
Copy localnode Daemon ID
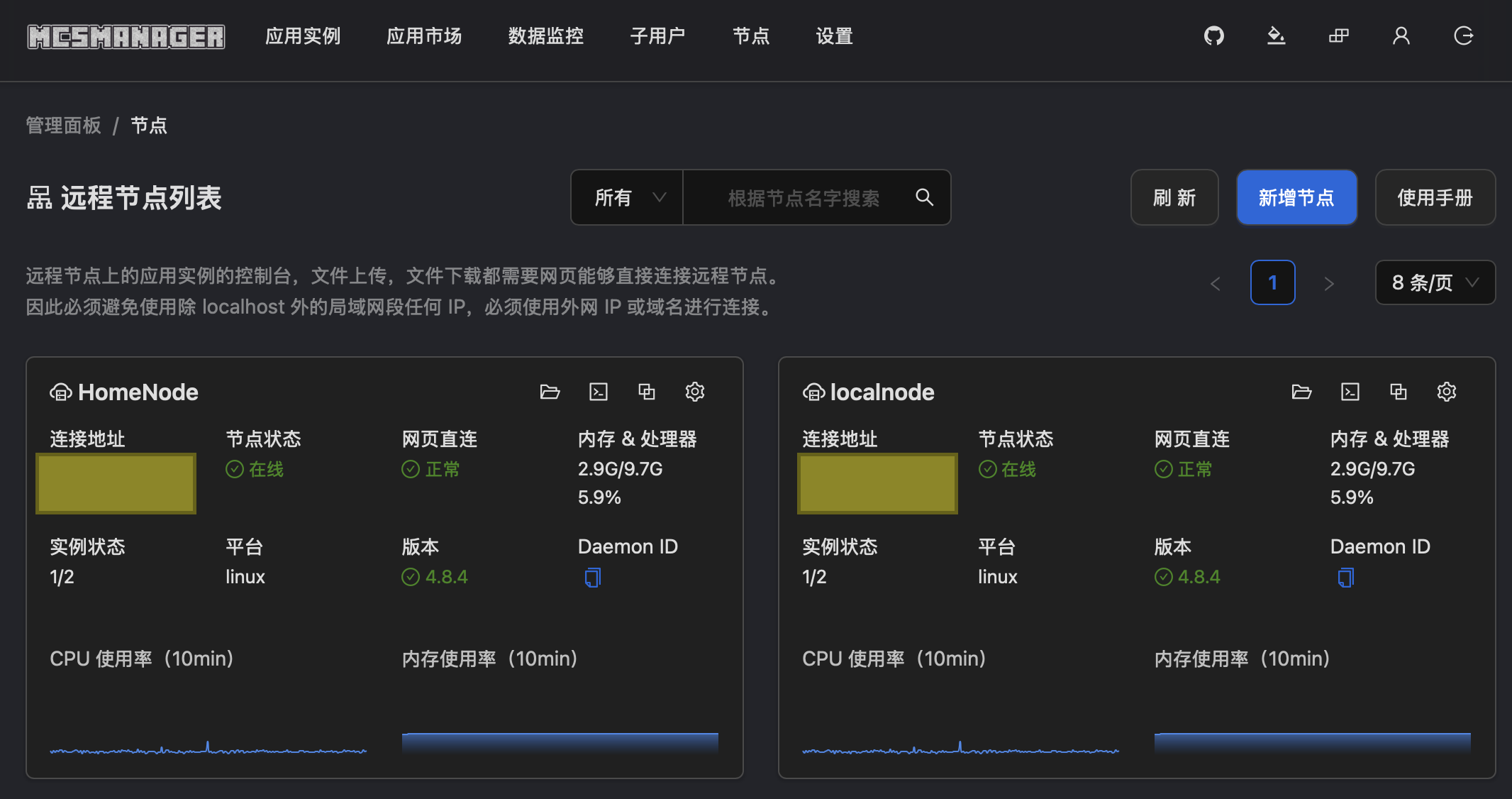[x=1345, y=578]
